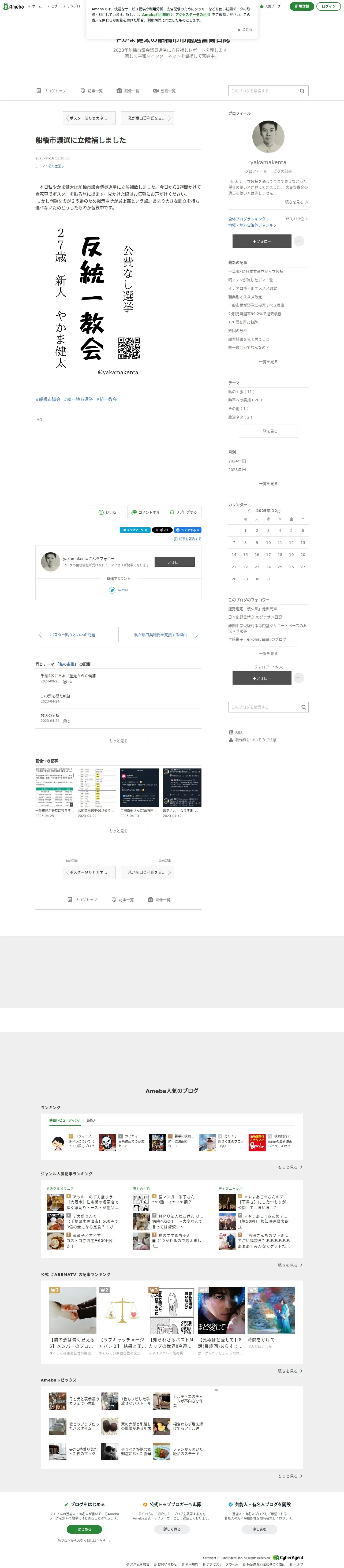Click the リブログする button
The width and height of the screenshot is (344, 1568).
[x=183, y=513]
